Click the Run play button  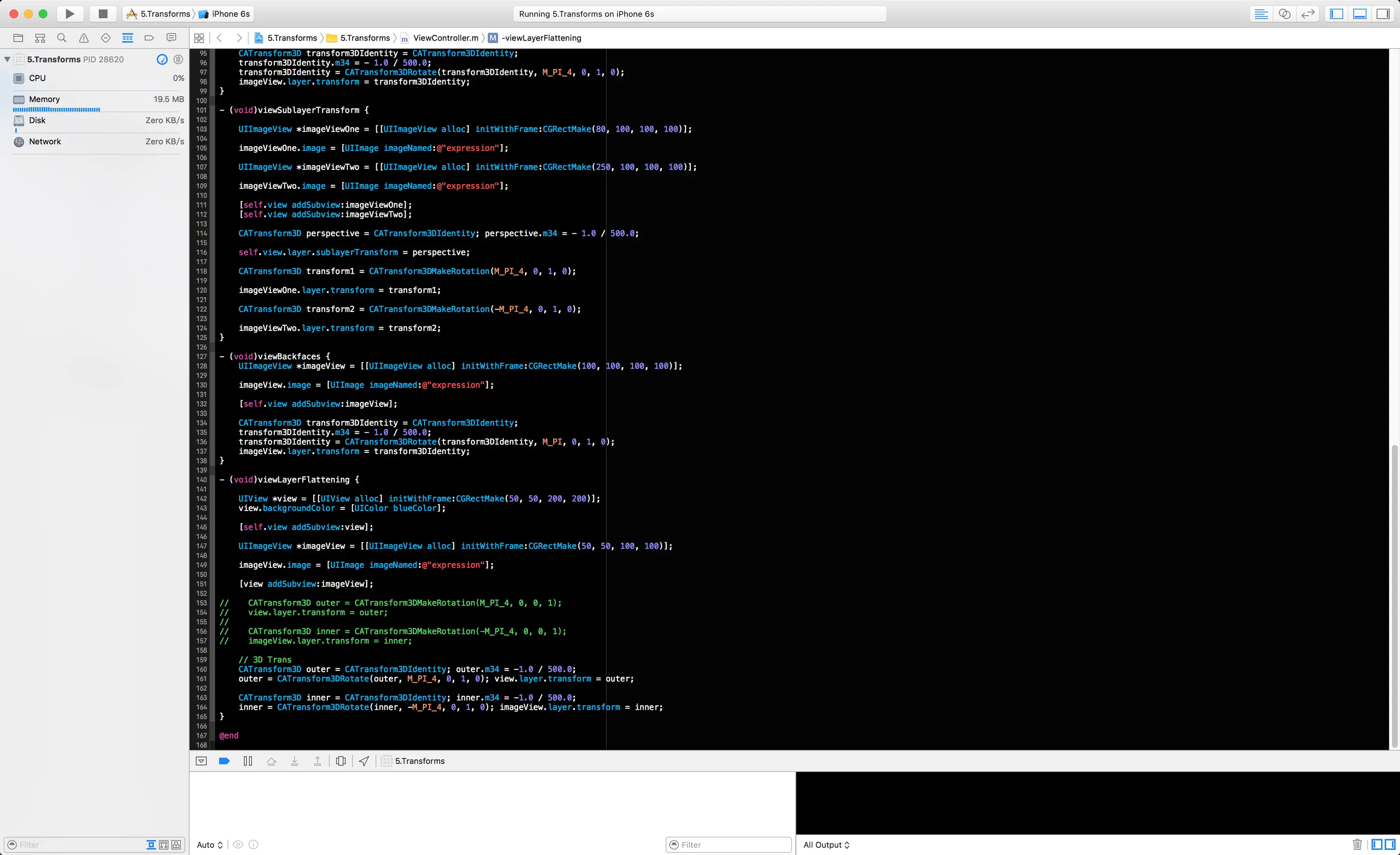click(x=69, y=13)
